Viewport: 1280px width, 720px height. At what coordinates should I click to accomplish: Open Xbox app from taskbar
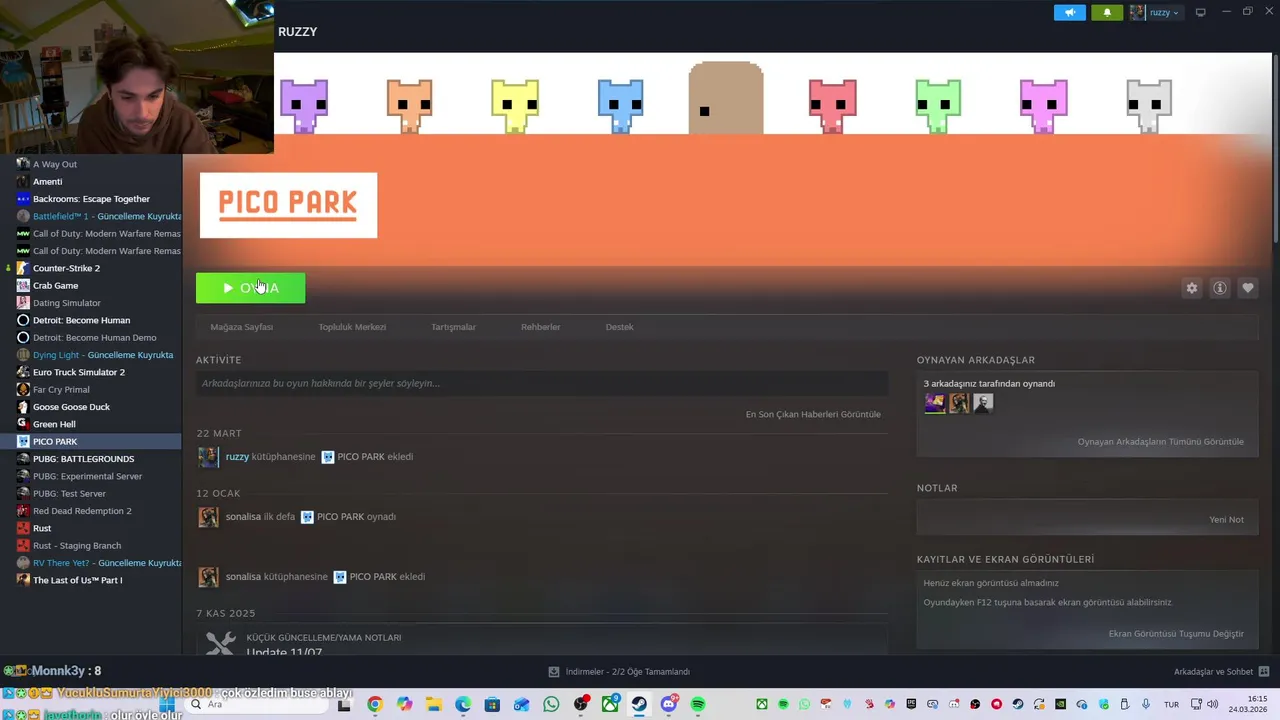click(610, 704)
